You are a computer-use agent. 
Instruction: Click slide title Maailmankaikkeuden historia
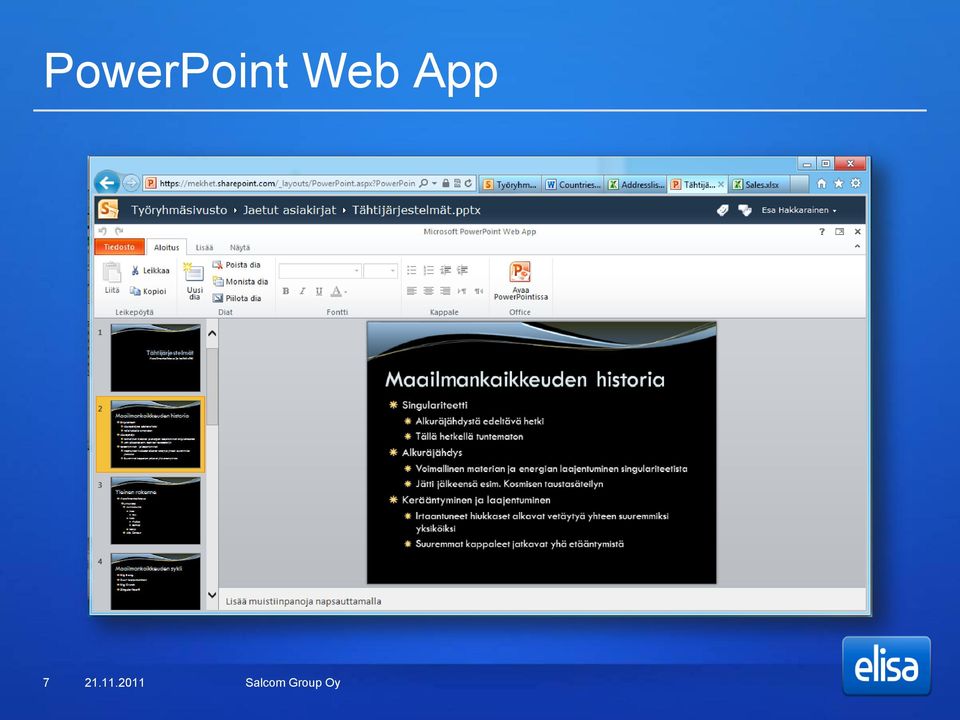click(525, 380)
